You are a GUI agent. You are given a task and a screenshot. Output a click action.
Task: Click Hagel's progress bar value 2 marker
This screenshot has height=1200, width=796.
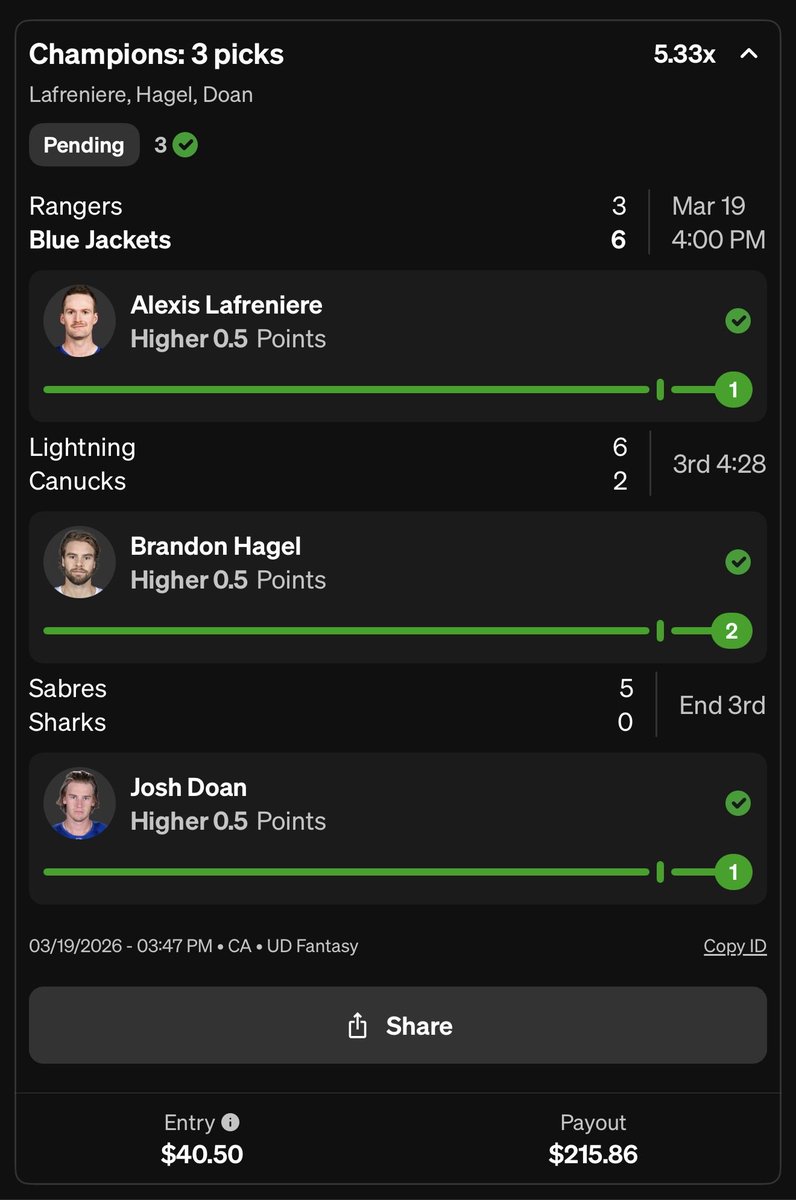tap(732, 631)
